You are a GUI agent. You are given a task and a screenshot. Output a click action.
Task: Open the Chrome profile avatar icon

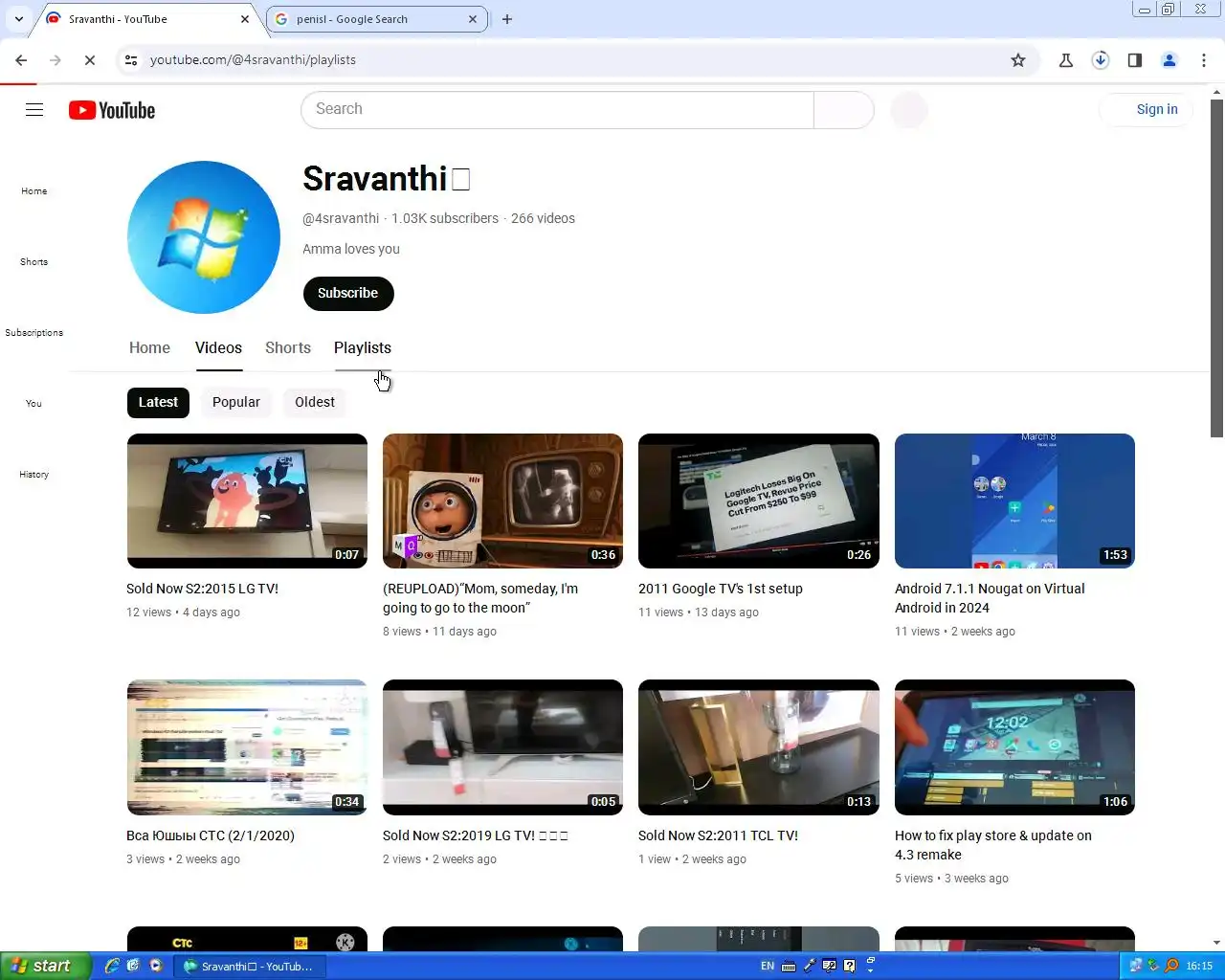tap(1169, 59)
